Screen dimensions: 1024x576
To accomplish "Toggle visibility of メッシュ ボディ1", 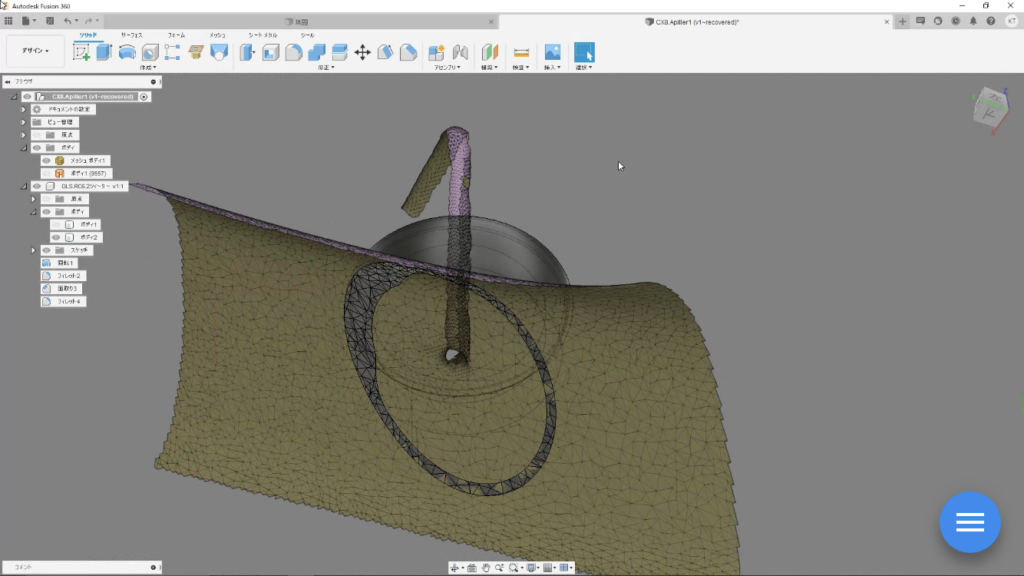I will (x=46, y=160).
